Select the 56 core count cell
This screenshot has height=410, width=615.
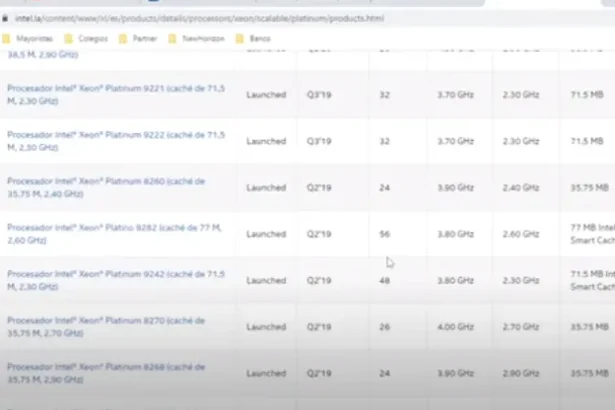(384, 234)
